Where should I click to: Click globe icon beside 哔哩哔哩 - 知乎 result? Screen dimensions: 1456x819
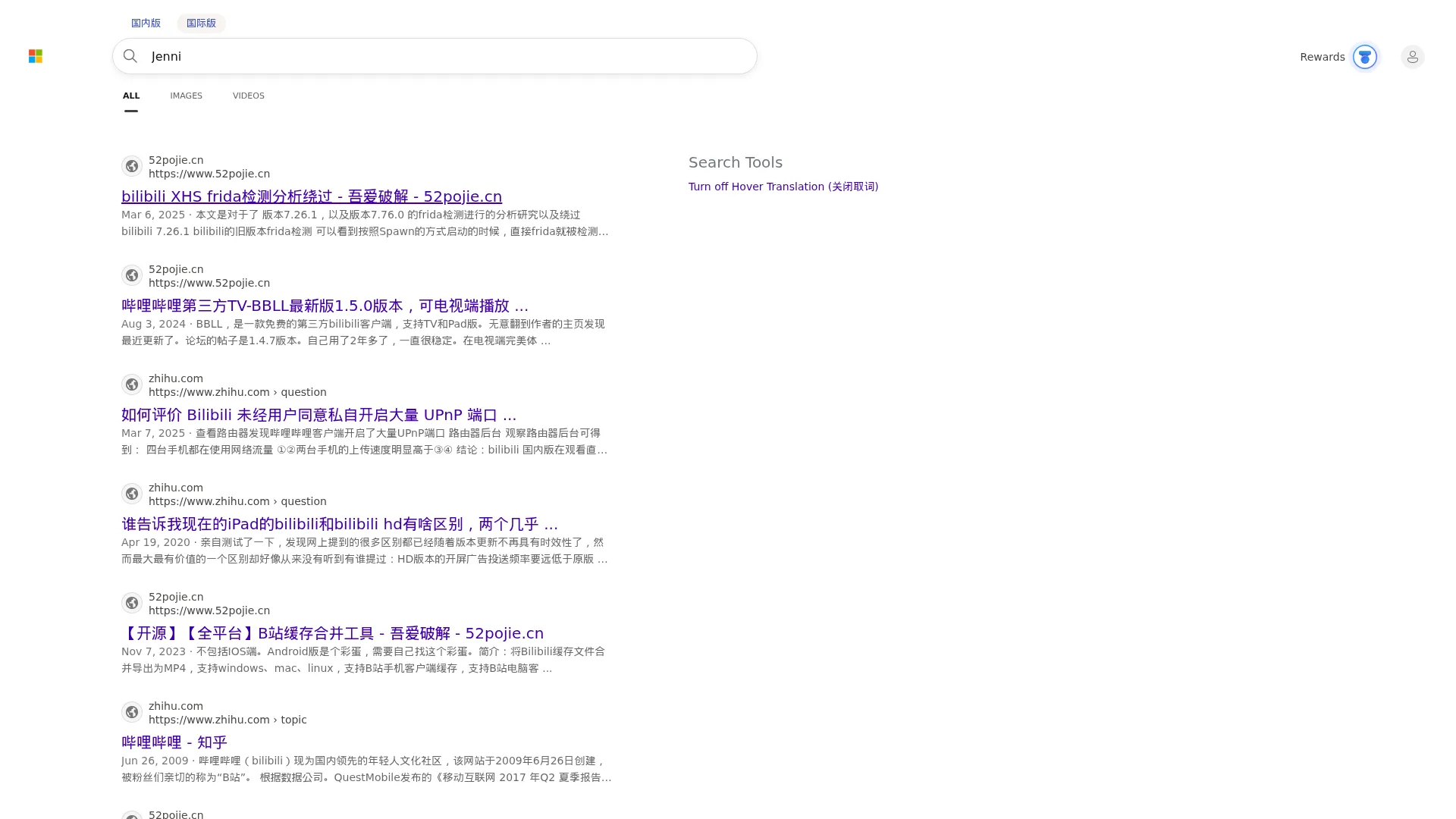[132, 712]
